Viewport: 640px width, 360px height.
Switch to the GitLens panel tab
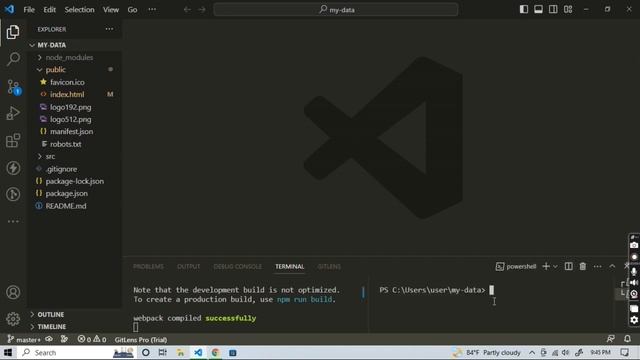329,267
